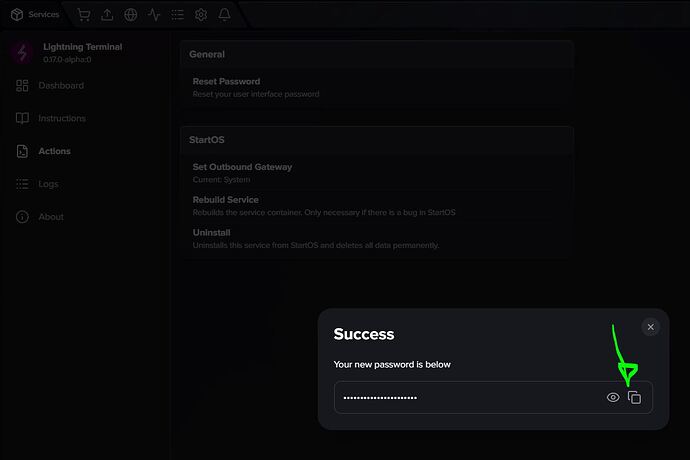Open notifications bell icon
Image resolution: width=690 pixels, height=460 pixels.
coord(224,15)
